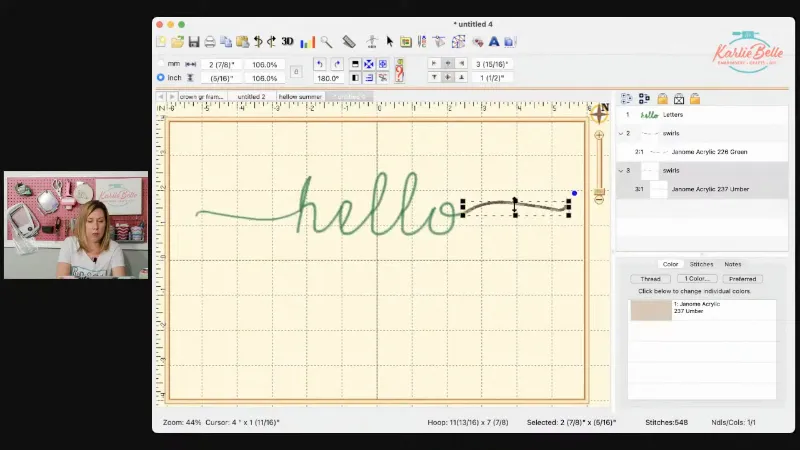The image size is (800, 450).
Task: Click the zoom slider handle beside canvas
Action: (599, 192)
